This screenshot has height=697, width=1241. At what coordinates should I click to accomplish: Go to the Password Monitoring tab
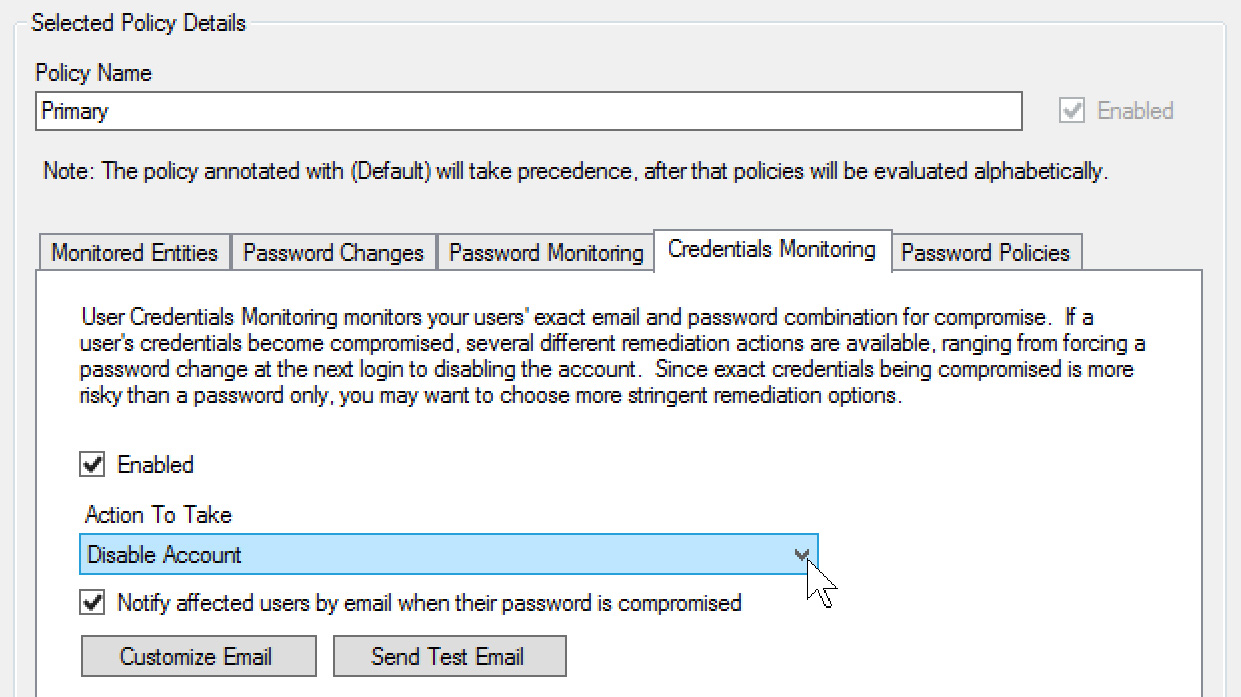point(546,253)
